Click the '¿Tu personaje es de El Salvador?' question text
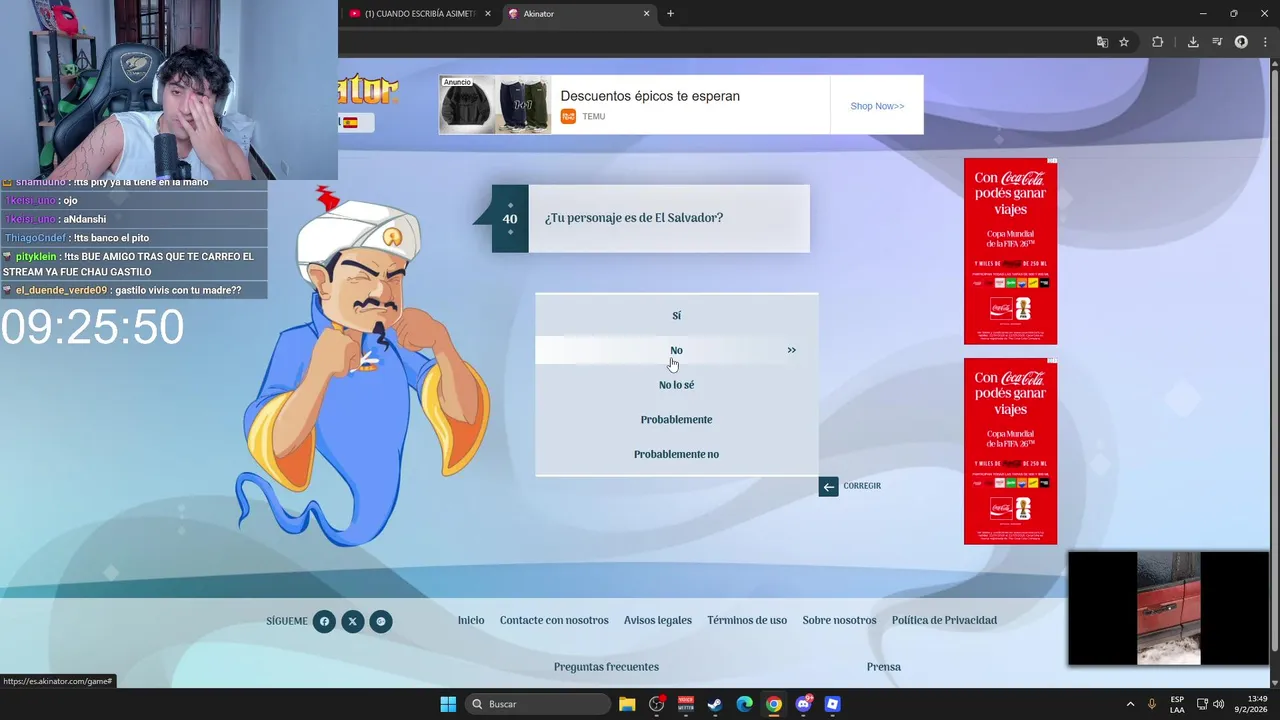The height and width of the screenshot is (720, 1280). (634, 218)
